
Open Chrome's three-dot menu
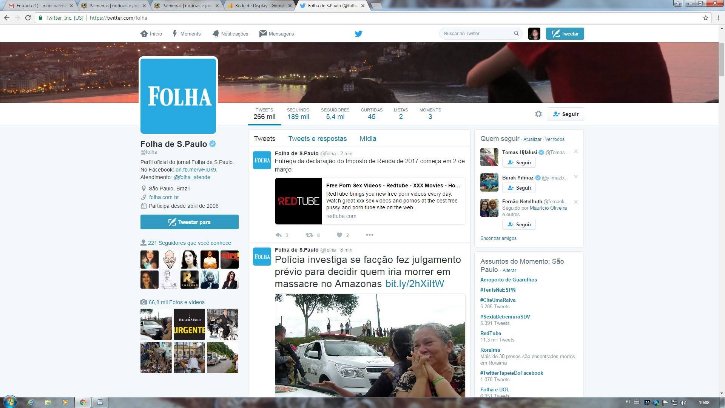719,18
